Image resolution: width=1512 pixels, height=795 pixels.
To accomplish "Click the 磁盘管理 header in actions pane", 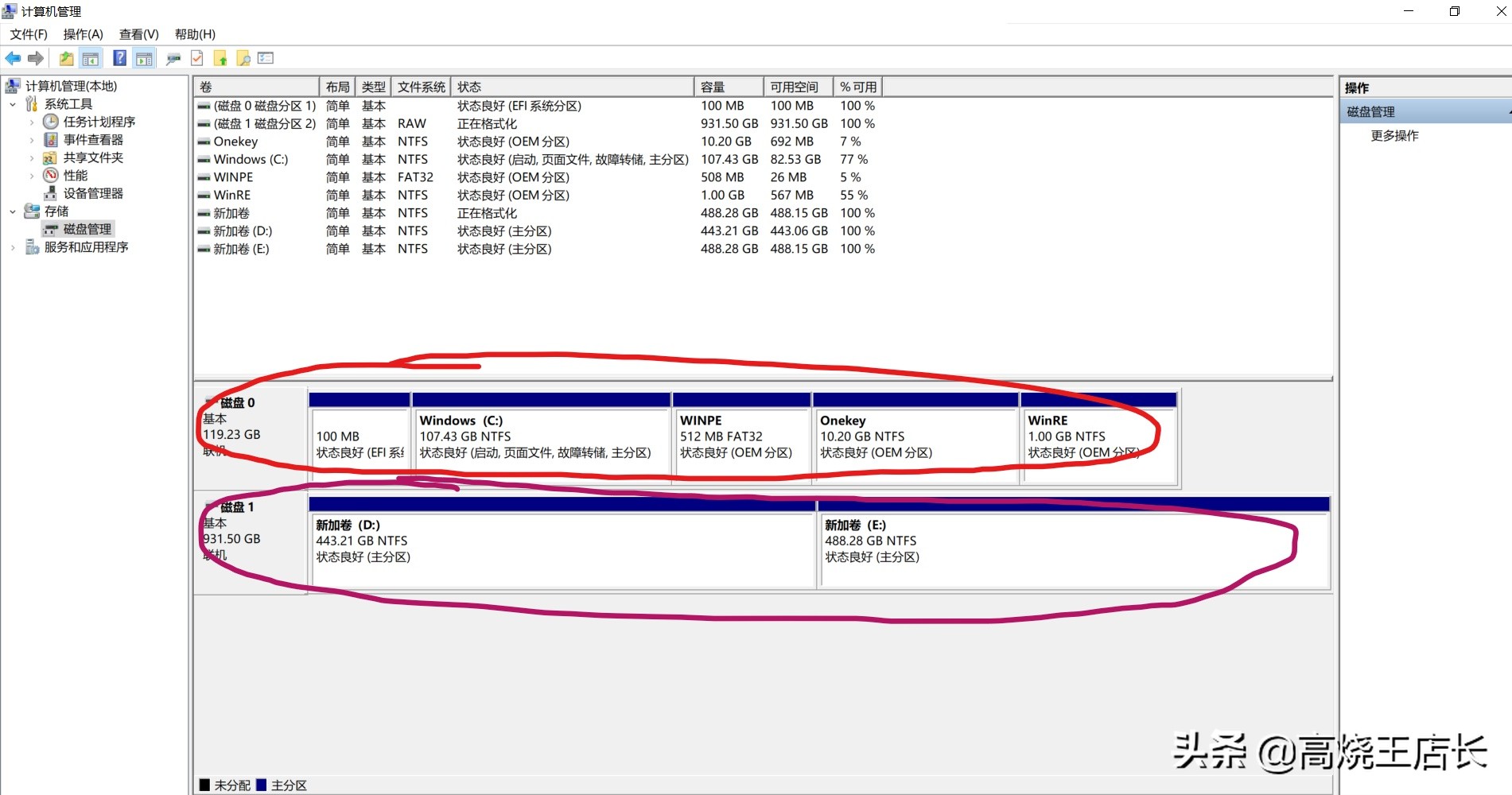I will pyautogui.click(x=1425, y=112).
